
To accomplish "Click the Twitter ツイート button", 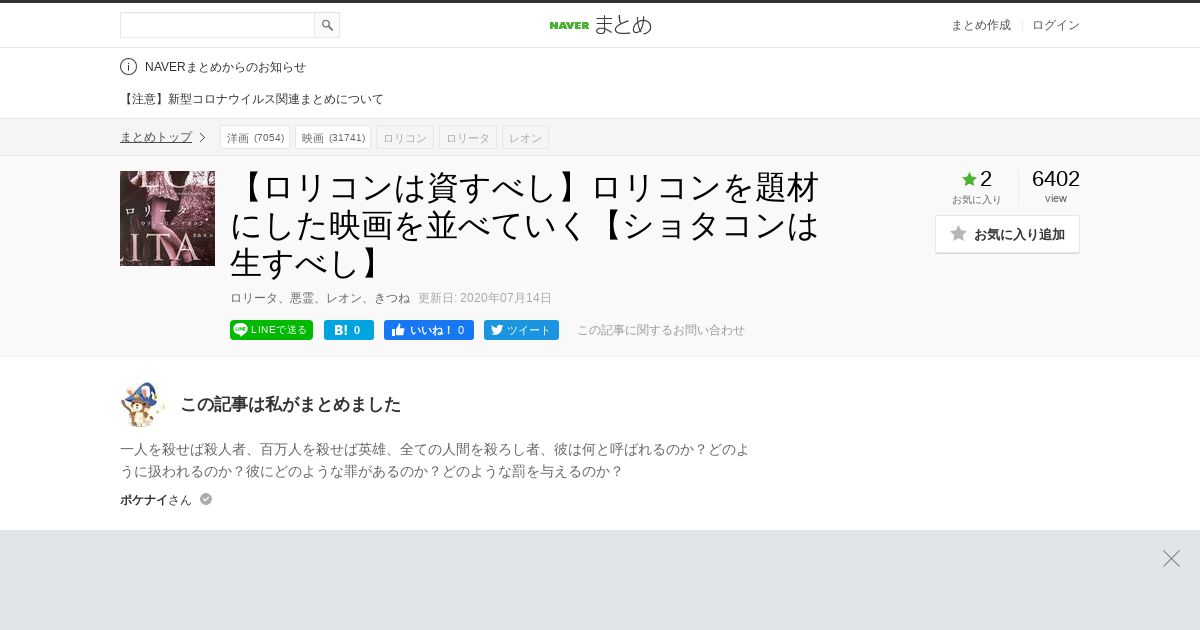I will click(521, 330).
